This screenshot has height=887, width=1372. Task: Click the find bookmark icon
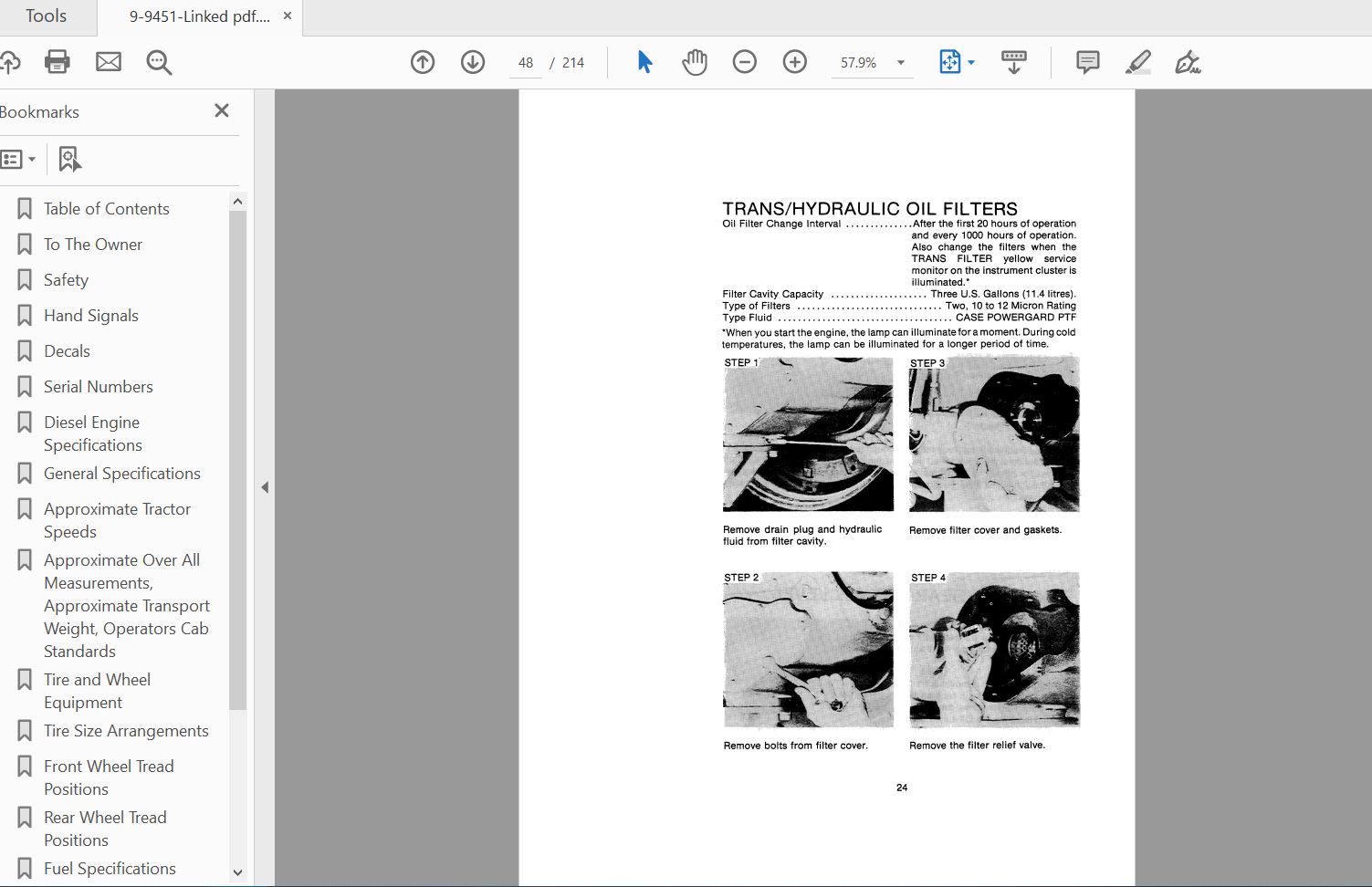point(69,159)
